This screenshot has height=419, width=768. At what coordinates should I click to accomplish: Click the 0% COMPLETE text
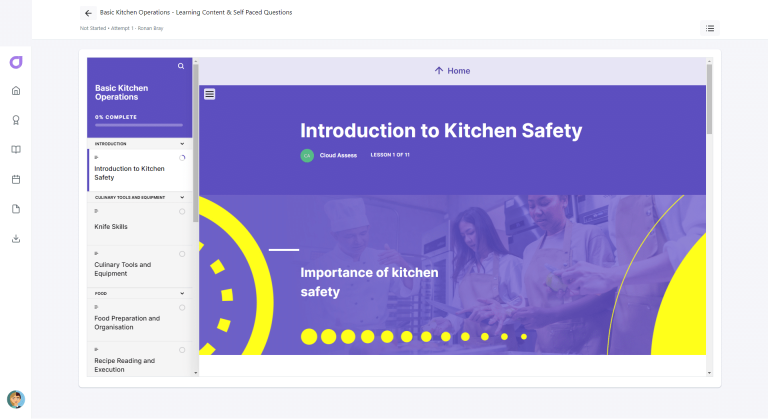click(116, 117)
